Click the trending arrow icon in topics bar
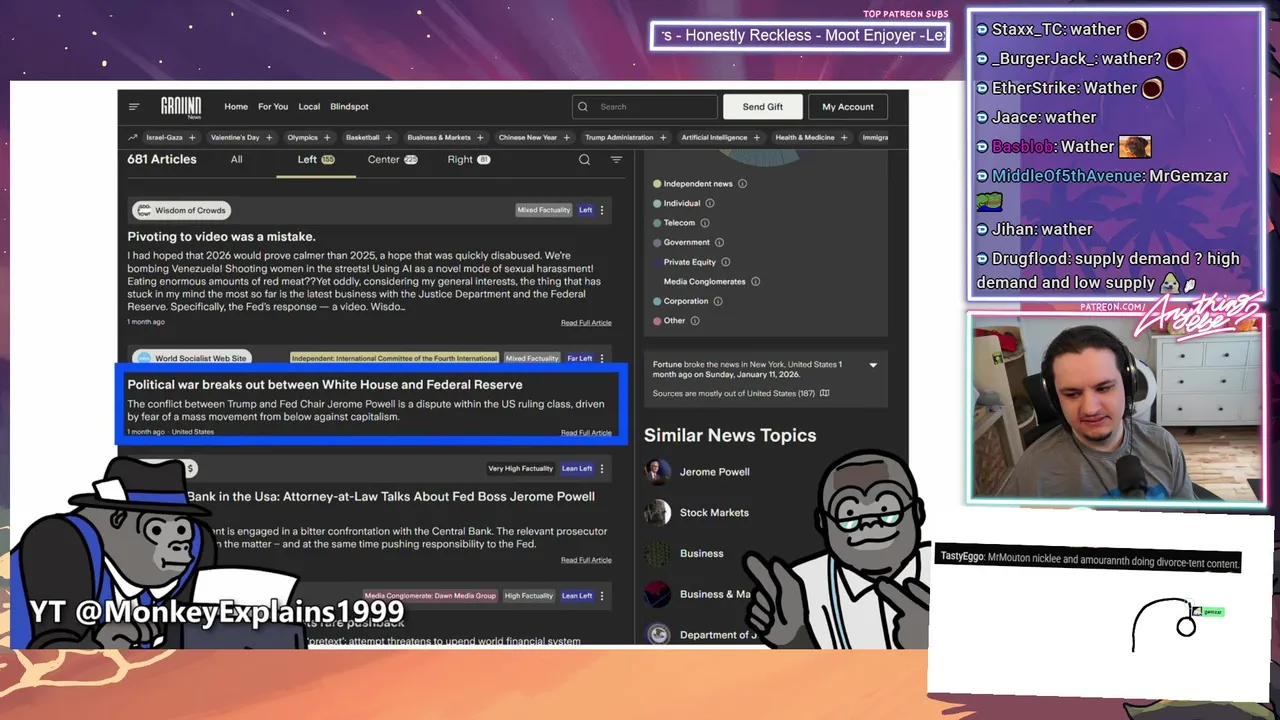Image resolution: width=1280 pixels, height=720 pixels. [x=133, y=137]
